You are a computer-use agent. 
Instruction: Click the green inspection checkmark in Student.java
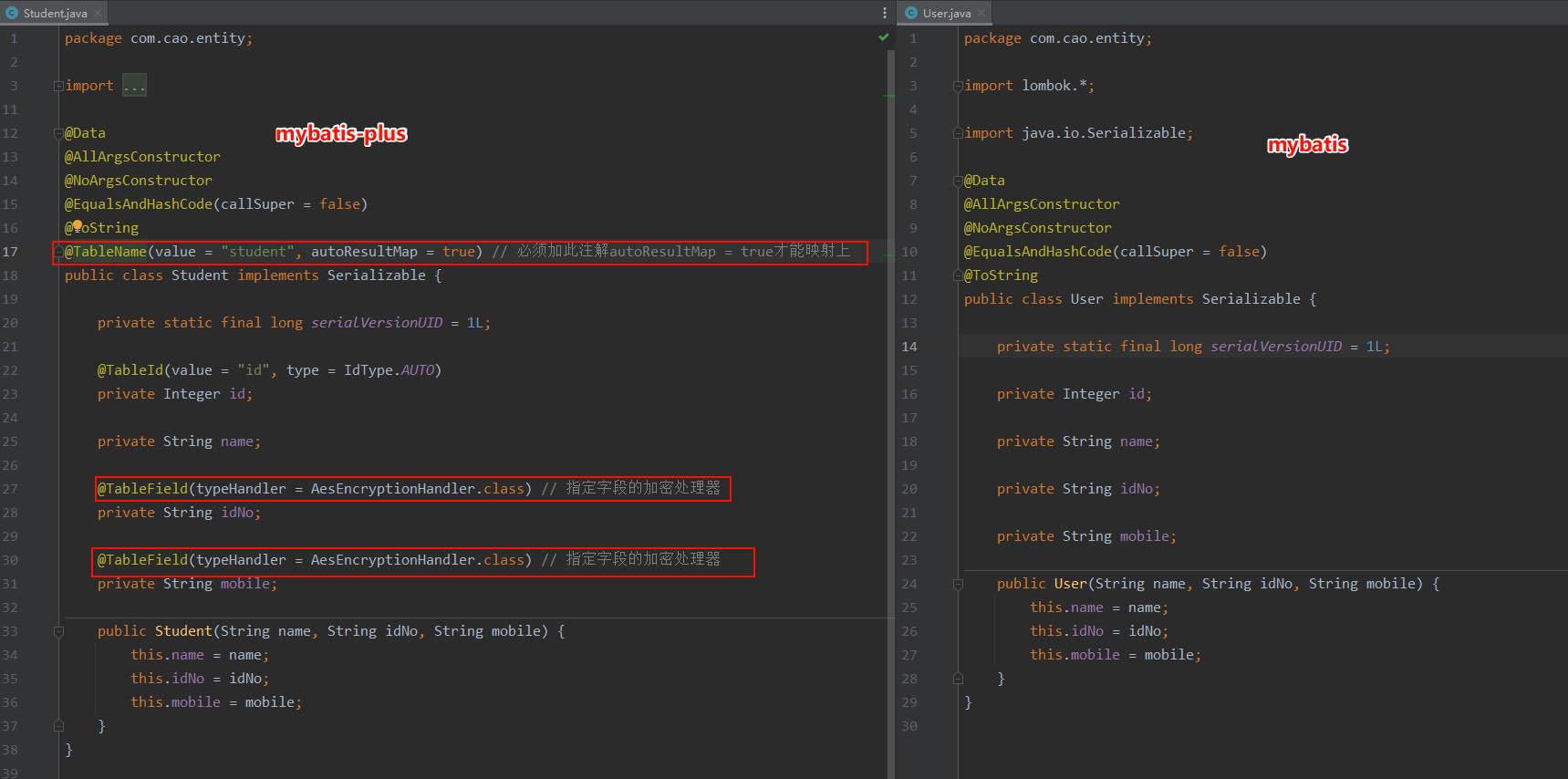[x=883, y=37]
